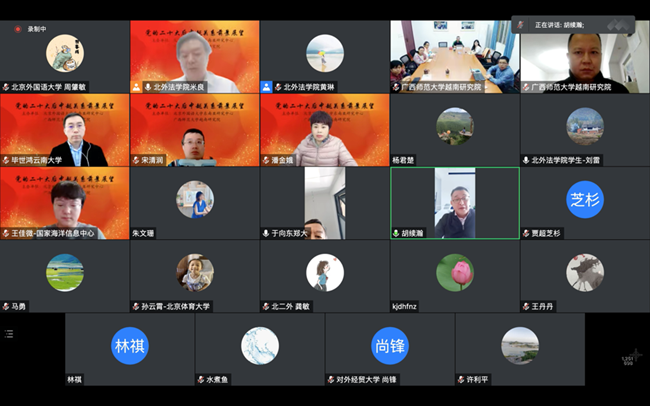
Task: Select the black-jacket man's video feed
Action: pyautogui.click(x=585, y=57)
